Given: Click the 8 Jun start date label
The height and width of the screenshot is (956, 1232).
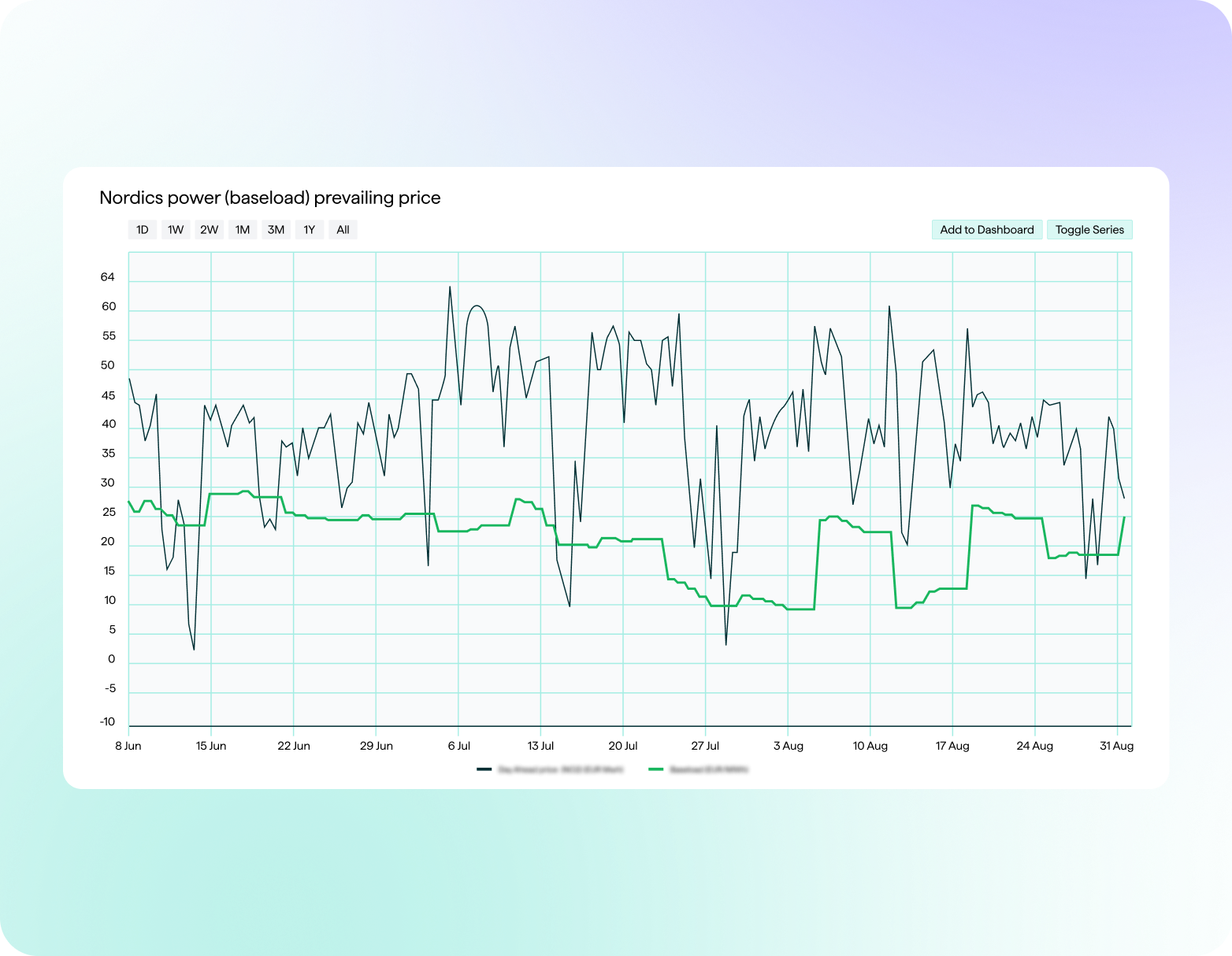Looking at the screenshot, I should point(128,746).
